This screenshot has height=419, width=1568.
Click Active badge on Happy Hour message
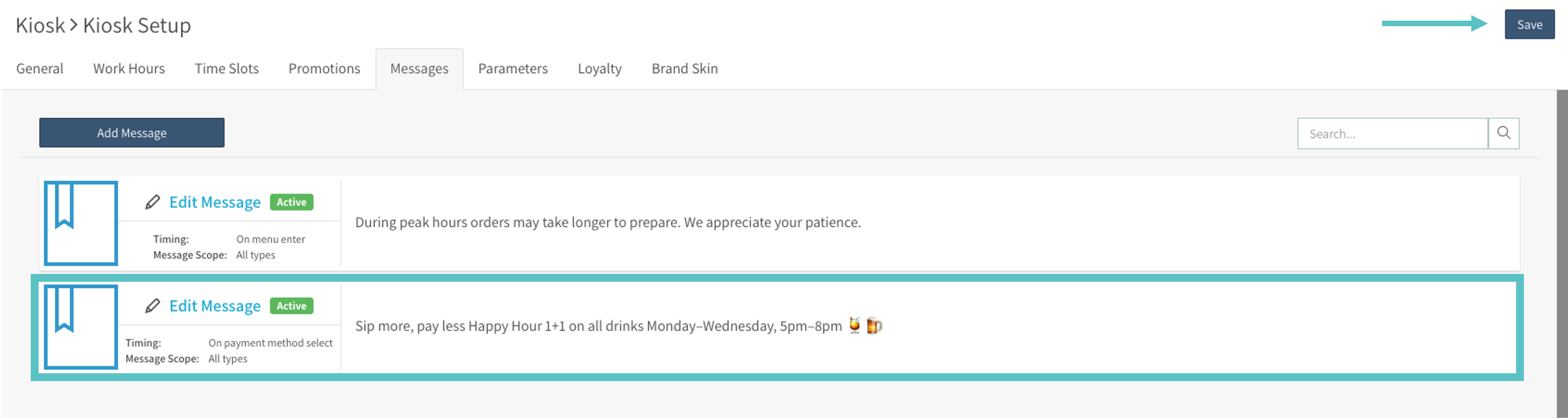[291, 306]
